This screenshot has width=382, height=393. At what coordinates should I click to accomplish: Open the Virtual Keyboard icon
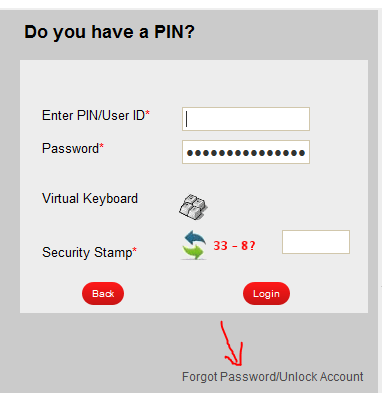193,207
